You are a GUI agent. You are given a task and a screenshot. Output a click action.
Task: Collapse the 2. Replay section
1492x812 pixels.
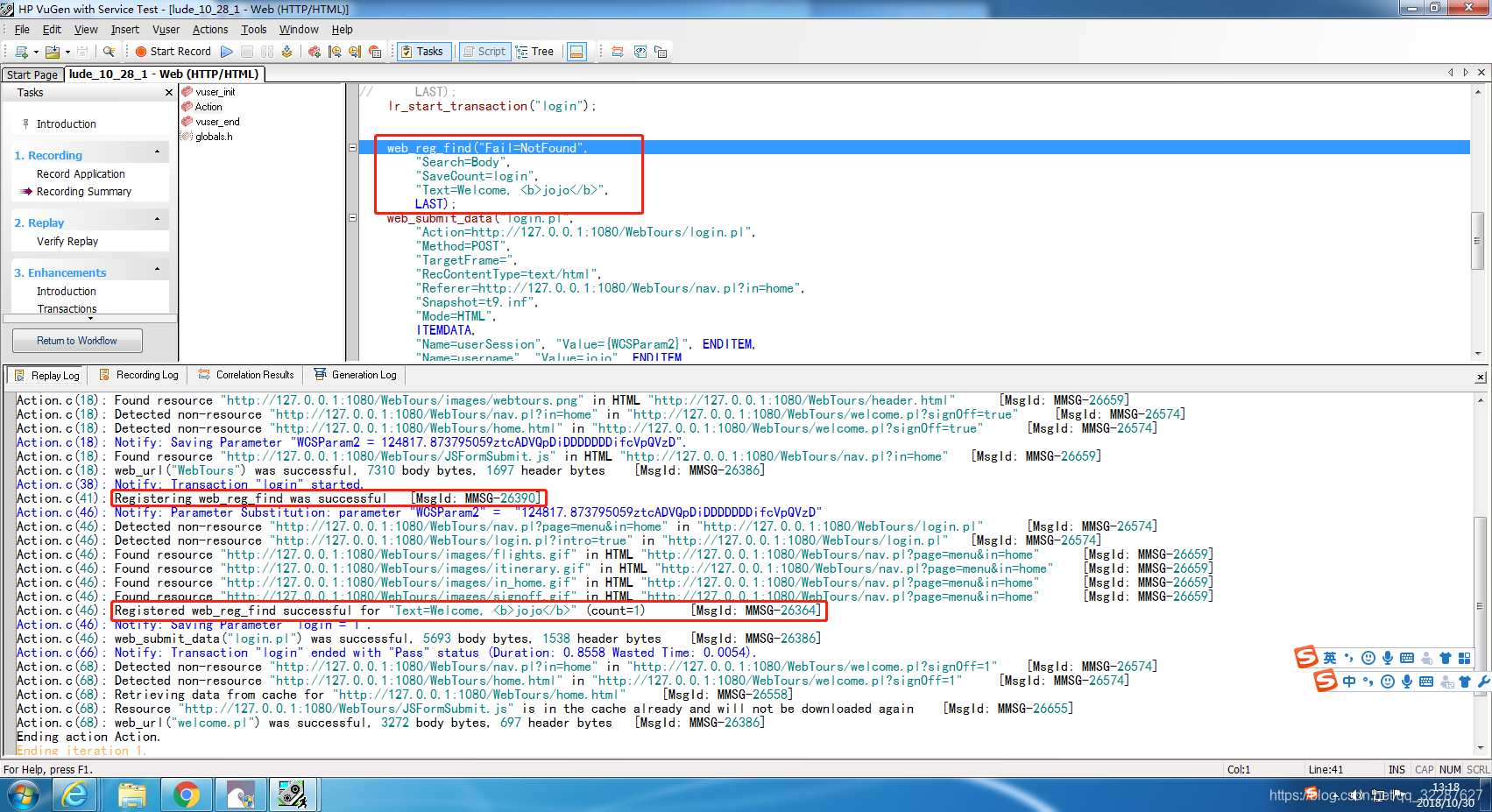(x=158, y=219)
